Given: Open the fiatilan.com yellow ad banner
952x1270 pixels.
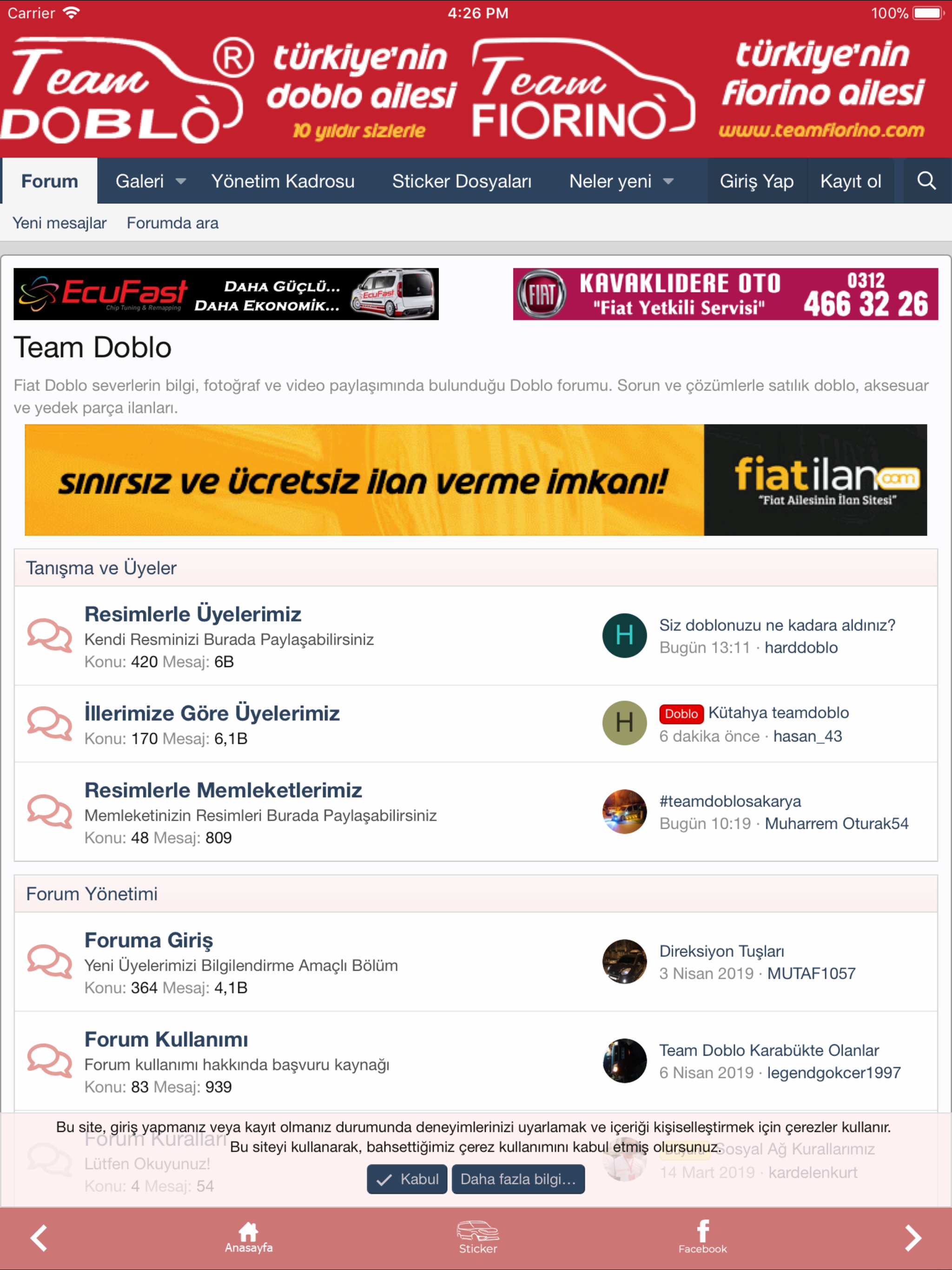Looking at the screenshot, I should [x=476, y=480].
